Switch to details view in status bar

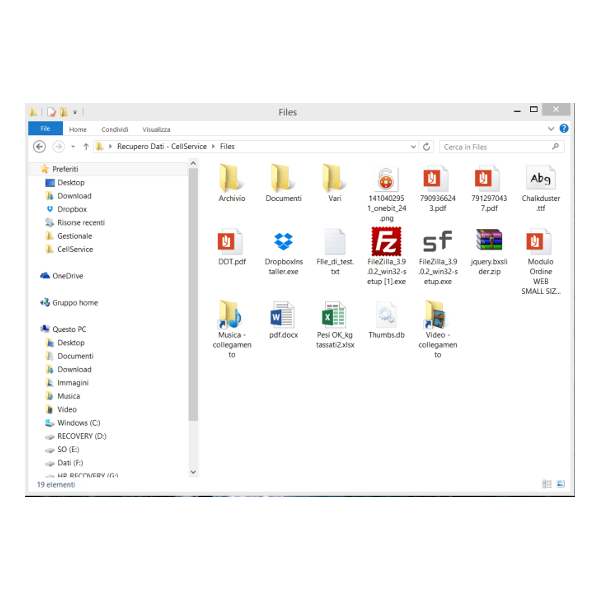[x=547, y=484]
